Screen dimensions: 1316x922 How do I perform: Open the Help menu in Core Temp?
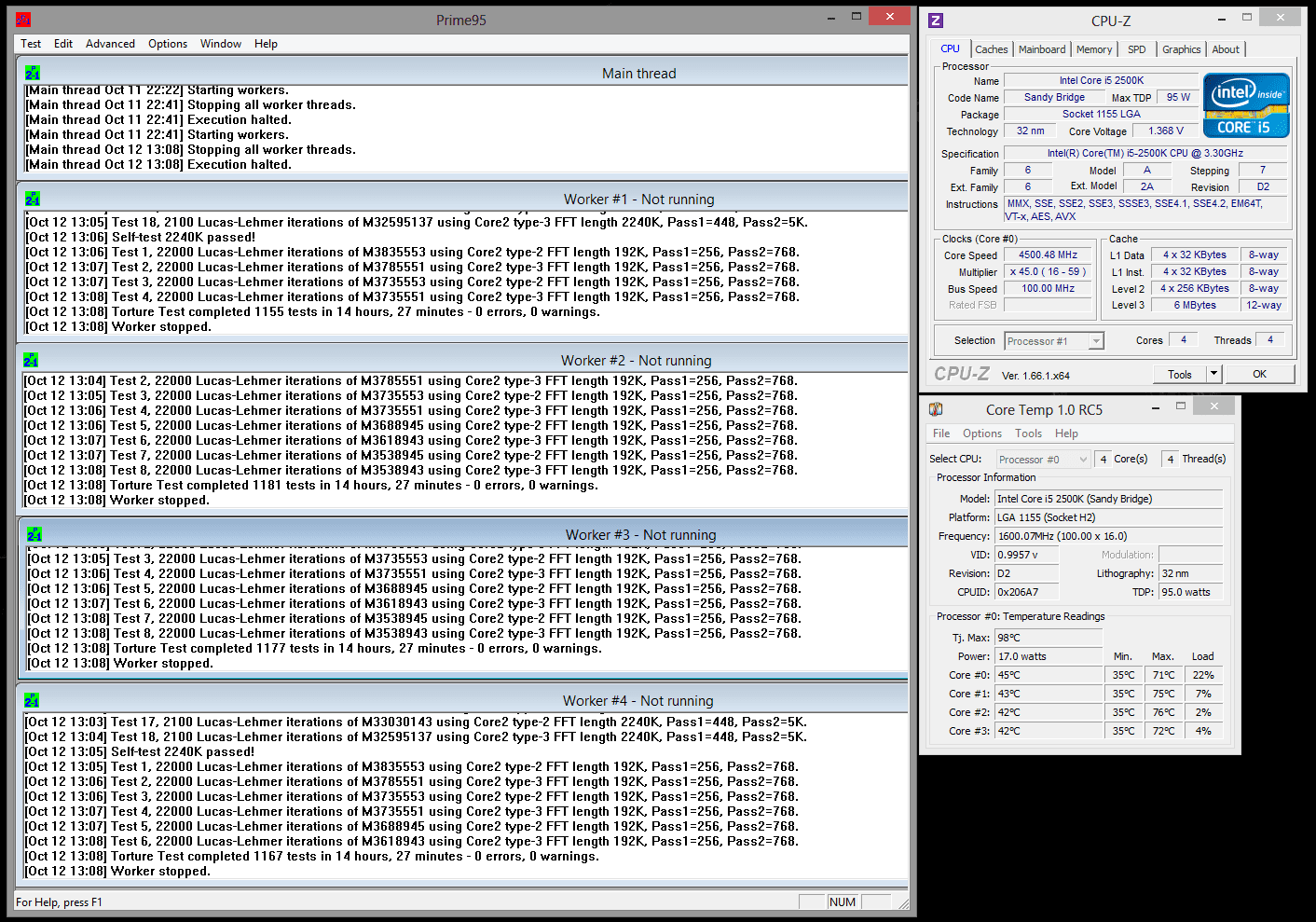click(x=1066, y=433)
